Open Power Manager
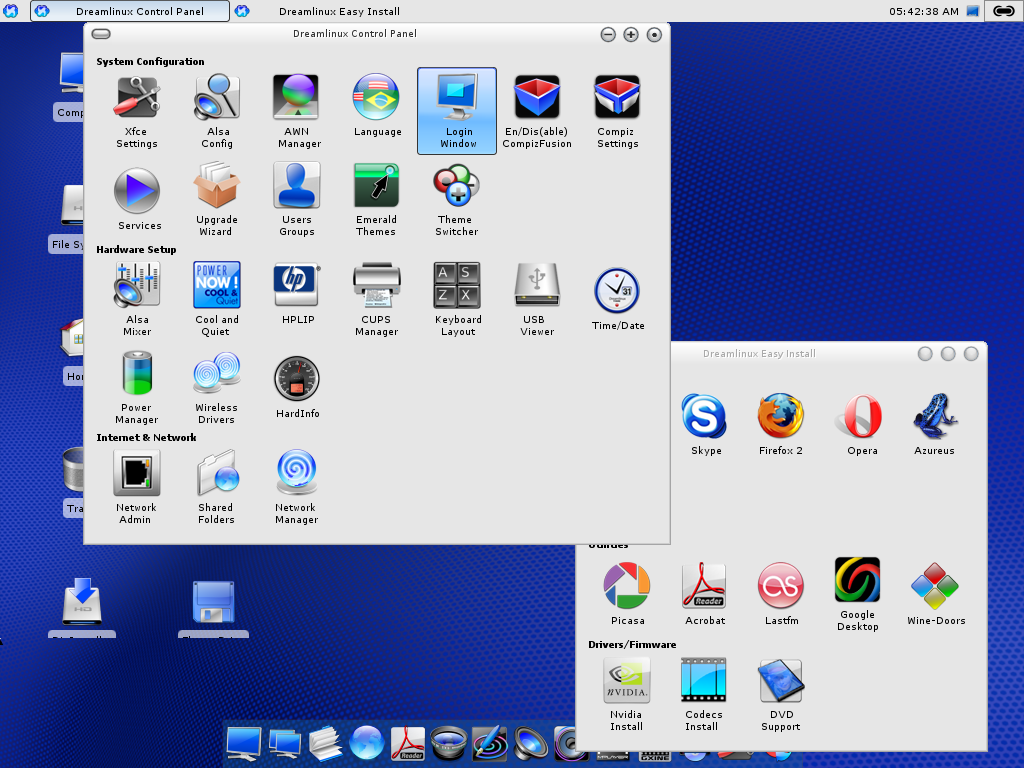 [x=137, y=387]
